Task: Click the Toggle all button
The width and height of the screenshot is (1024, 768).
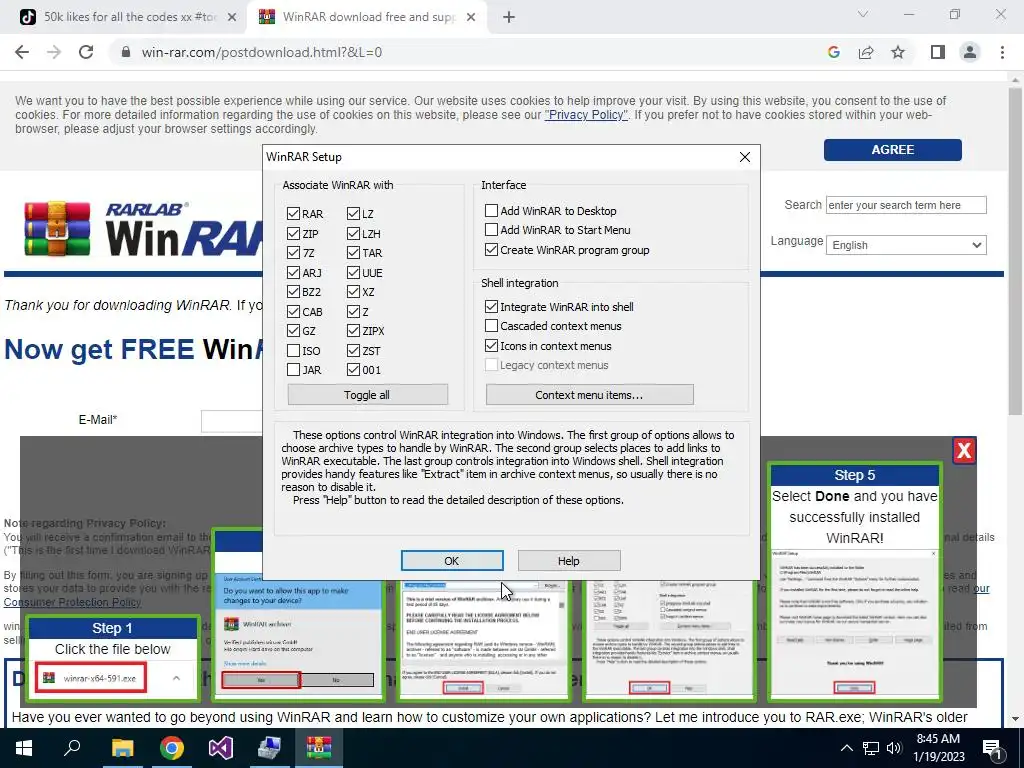Action: tap(368, 394)
